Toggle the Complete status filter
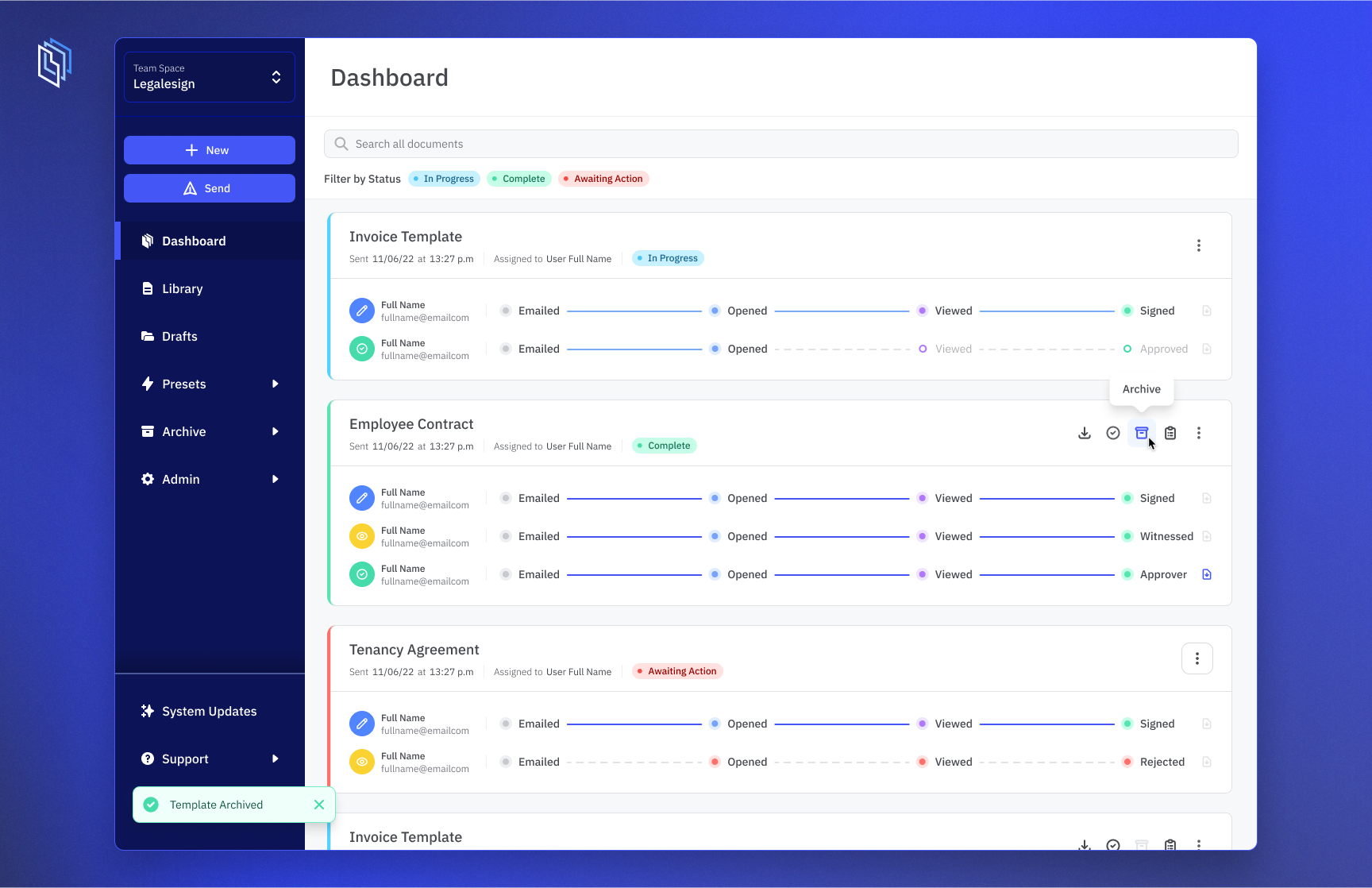This screenshot has width=1372, height=888. [x=518, y=179]
